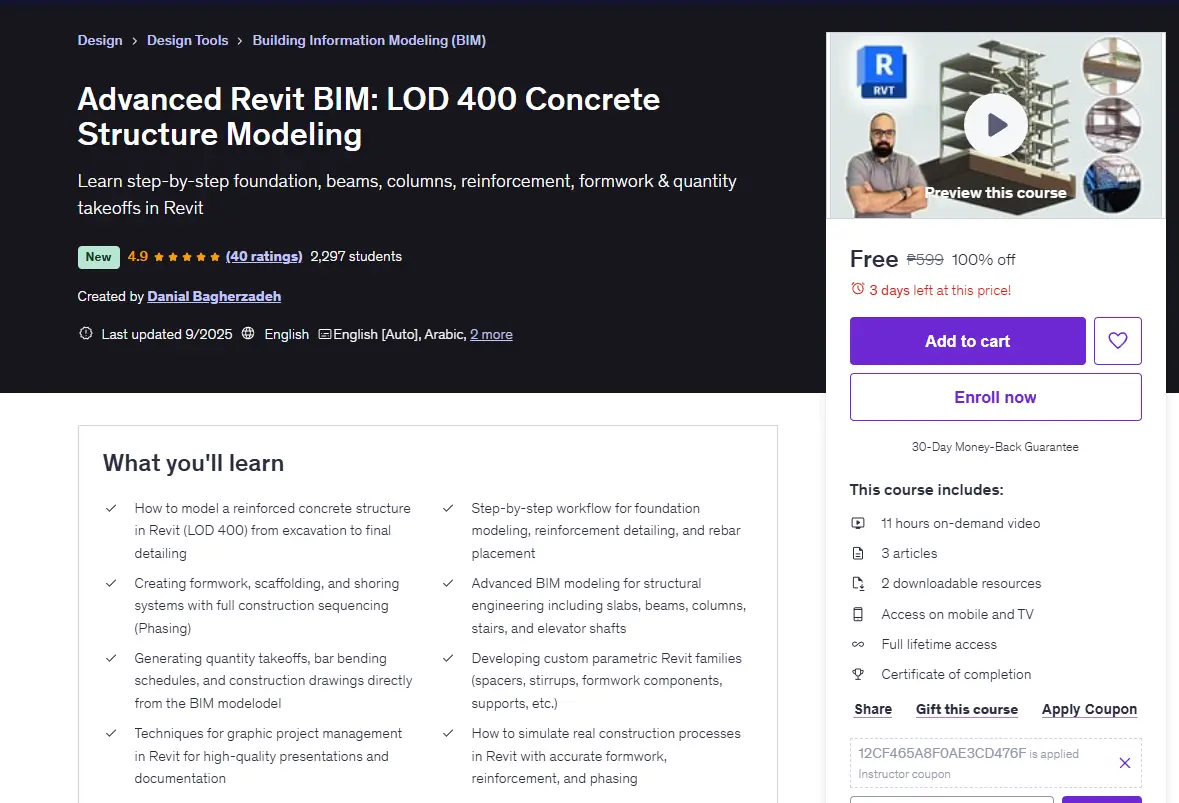Image resolution: width=1179 pixels, height=803 pixels.
Task: Remove the applied coupon with X icon
Action: coord(1124,763)
